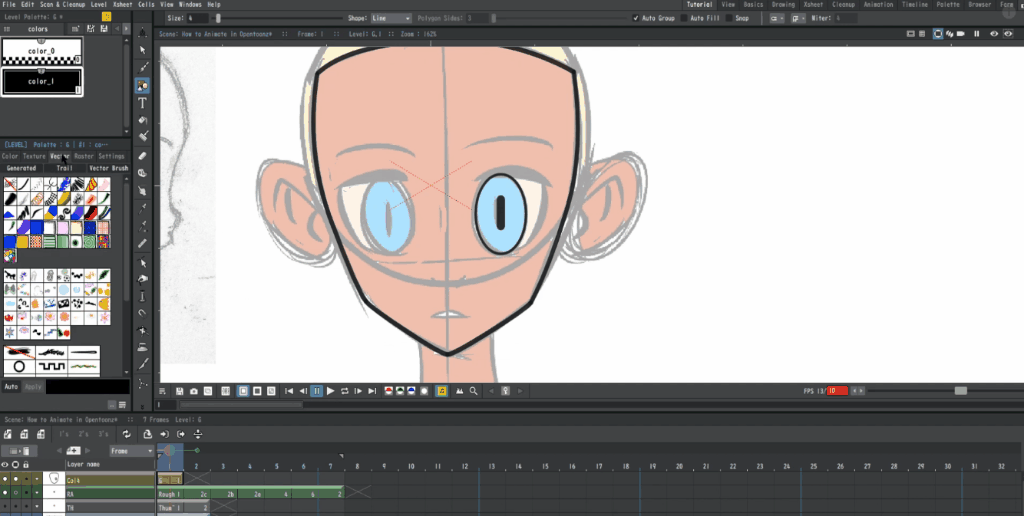Select the Skeleton tool at toolbar bottom
The width and height of the screenshot is (1024, 516).
pyautogui.click(x=142, y=383)
